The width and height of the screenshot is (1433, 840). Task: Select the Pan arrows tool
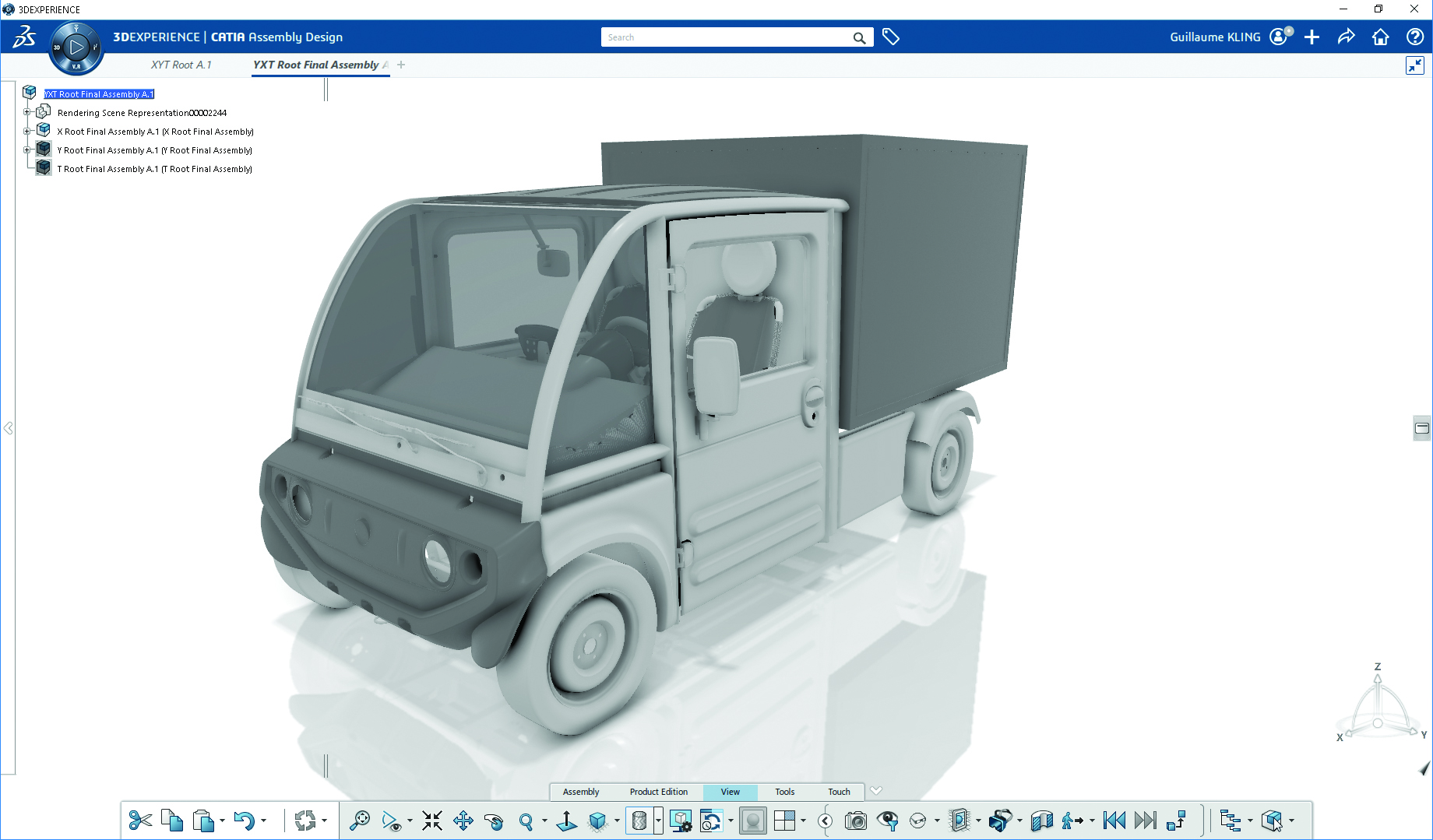(x=463, y=821)
